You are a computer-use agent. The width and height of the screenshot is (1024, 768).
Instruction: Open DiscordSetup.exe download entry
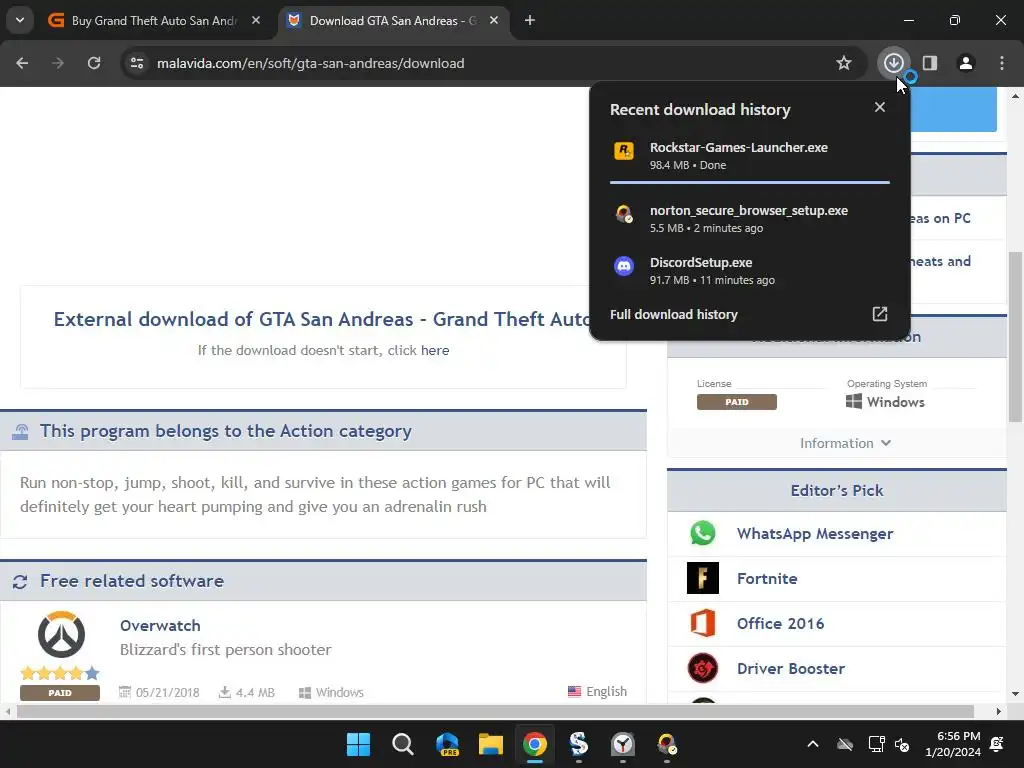[x=750, y=270]
